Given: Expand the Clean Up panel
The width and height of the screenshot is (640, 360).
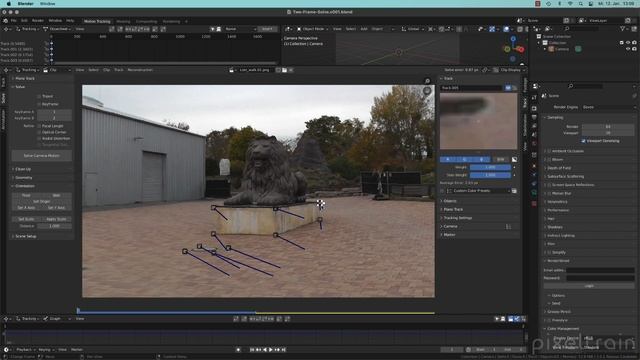Looking at the screenshot, I should pyautogui.click(x=23, y=169).
